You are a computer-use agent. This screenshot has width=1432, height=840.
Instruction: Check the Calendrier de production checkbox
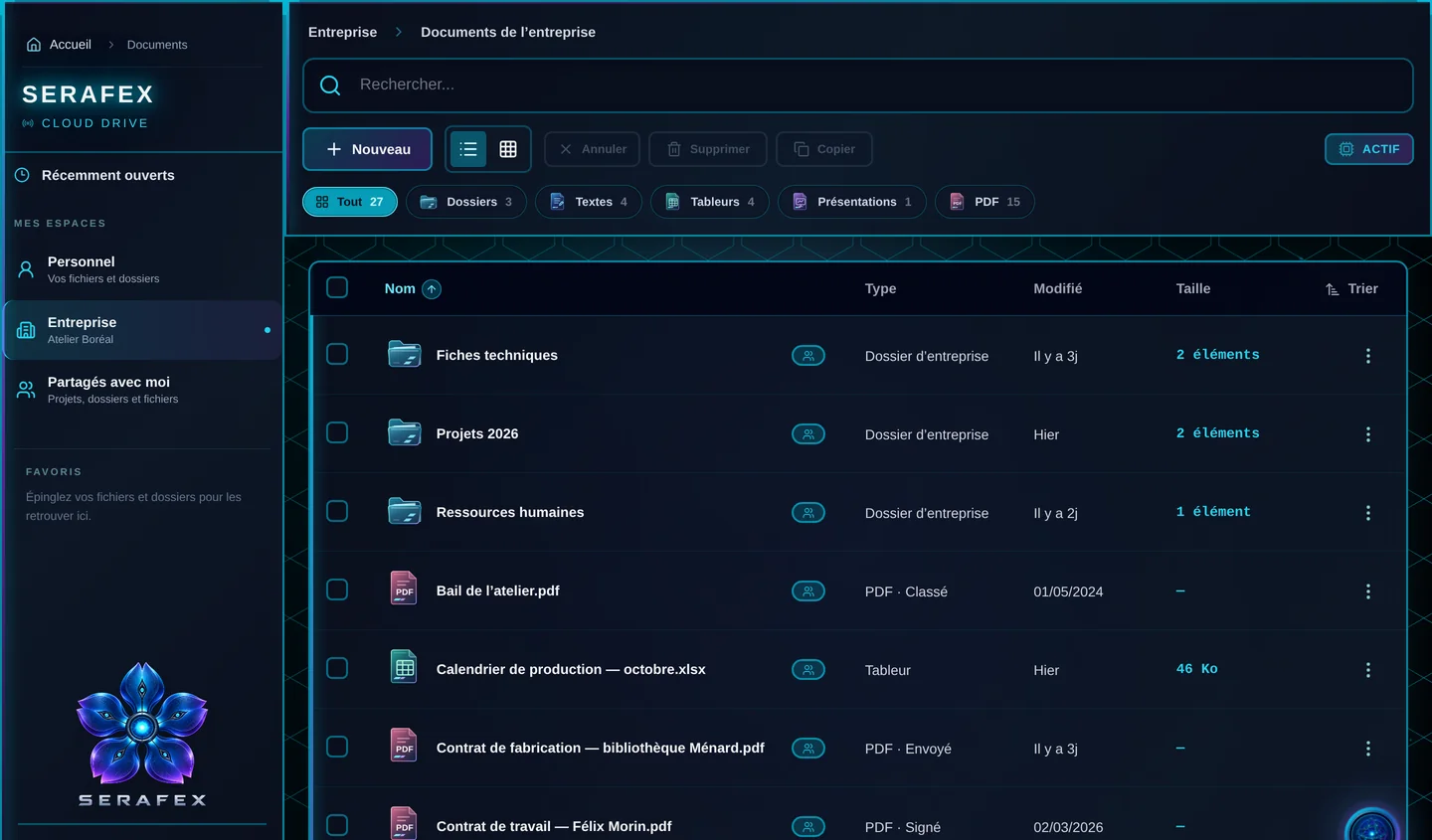337,668
